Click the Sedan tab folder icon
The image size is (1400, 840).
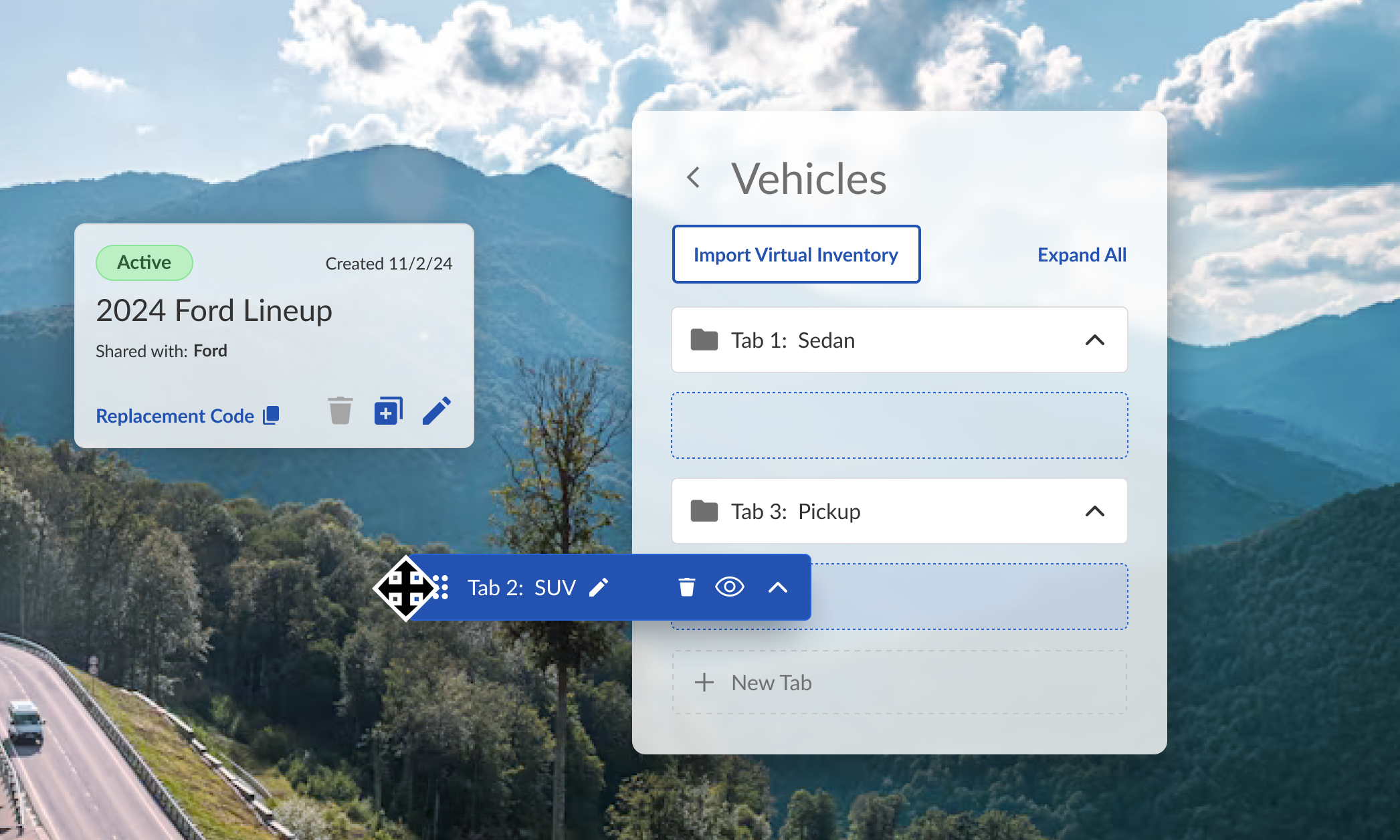point(704,340)
